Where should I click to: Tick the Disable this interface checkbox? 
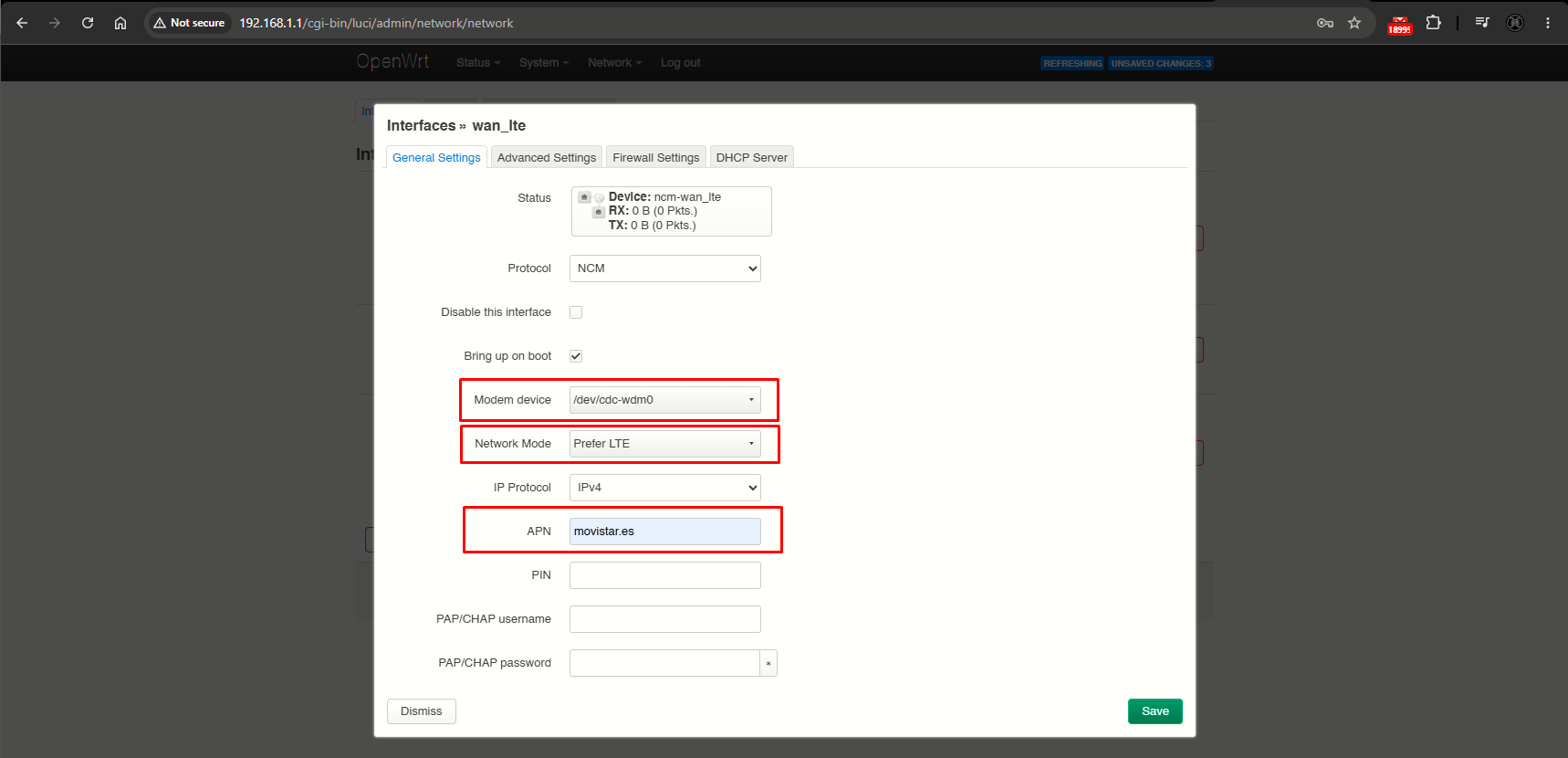point(576,312)
